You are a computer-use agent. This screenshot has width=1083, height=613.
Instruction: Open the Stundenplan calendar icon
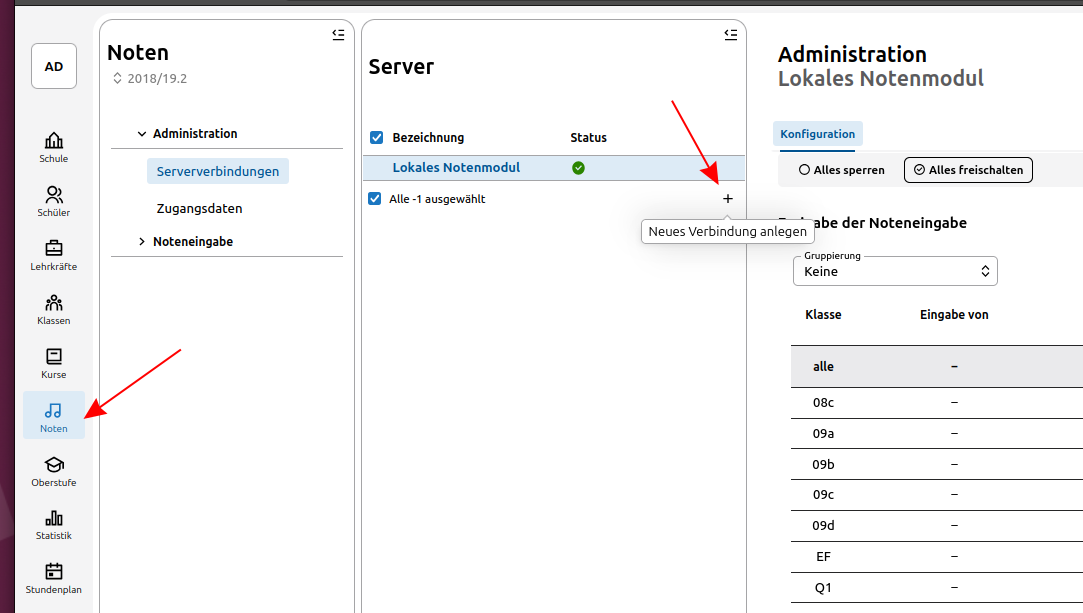click(54, 578)
